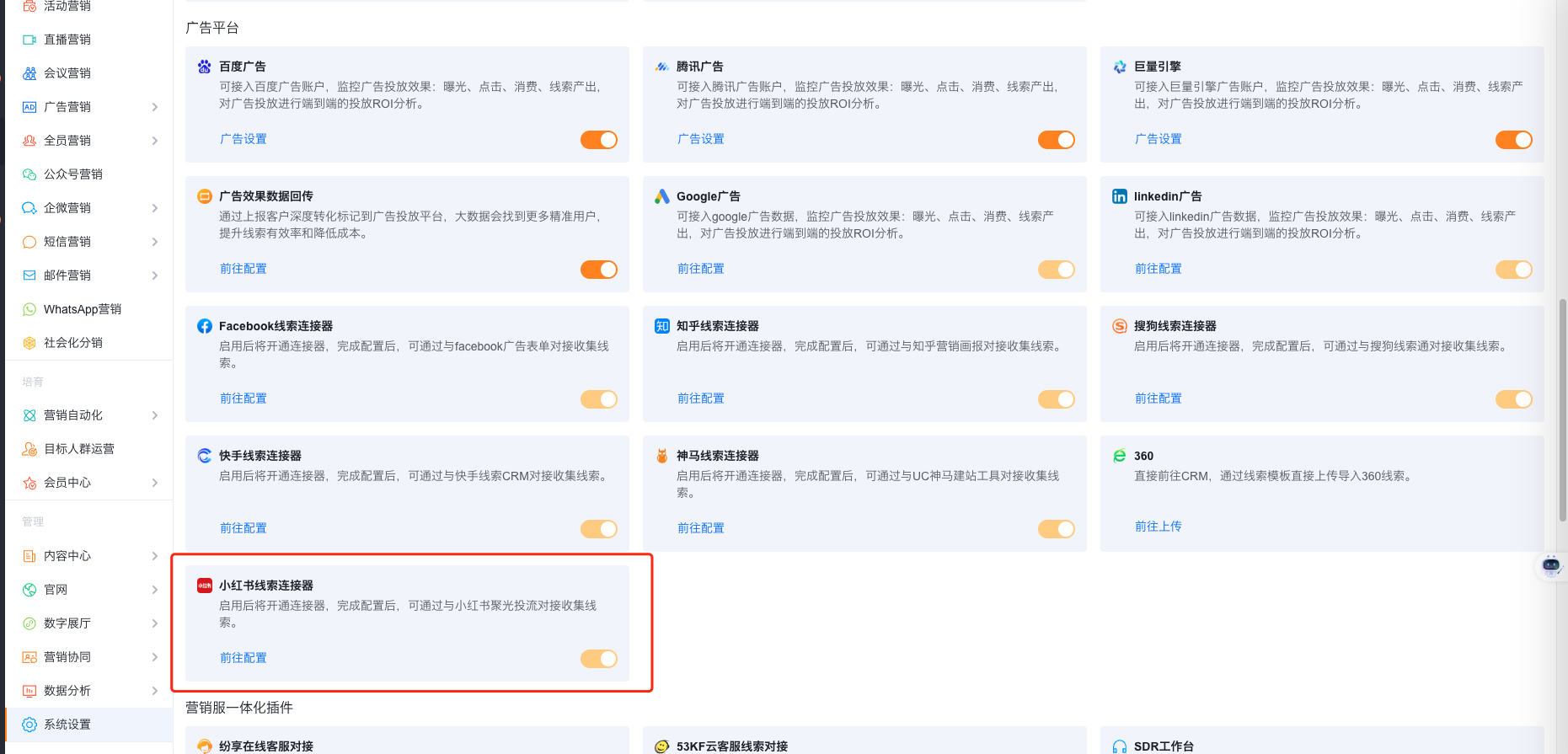Click the Tencent ads logo icon
This screenshot has width=1568, height=754.
point(662,67)
